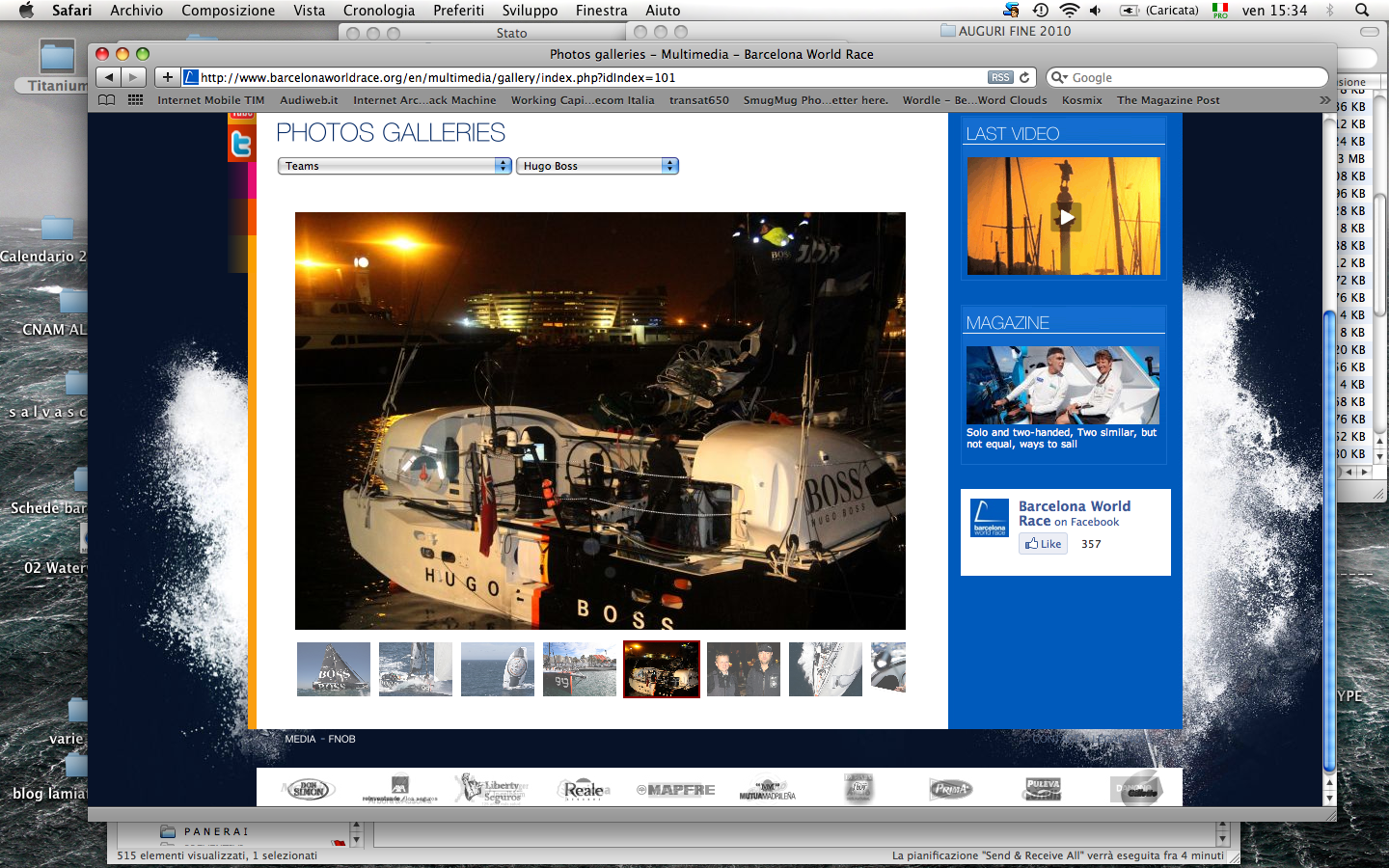The height and width of the screenshot is (868, 1389).
Task: Click the Twitter icon on page sidebar
Action: [x=241, y=144]
